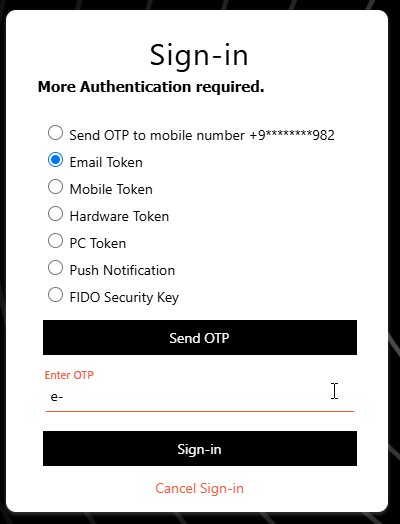The width and height of the screenshot is (400, 524).
Task: Click the masked mobile number +9********982 text
Action: (292, 135)
